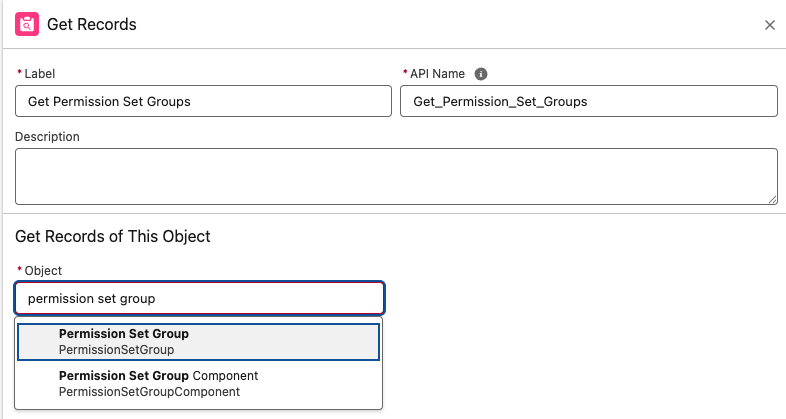Image resolution: width=786 pixels, height=419 pixels.
Task: Click the required asterisk beside API Name
Action: click(405, 74)
